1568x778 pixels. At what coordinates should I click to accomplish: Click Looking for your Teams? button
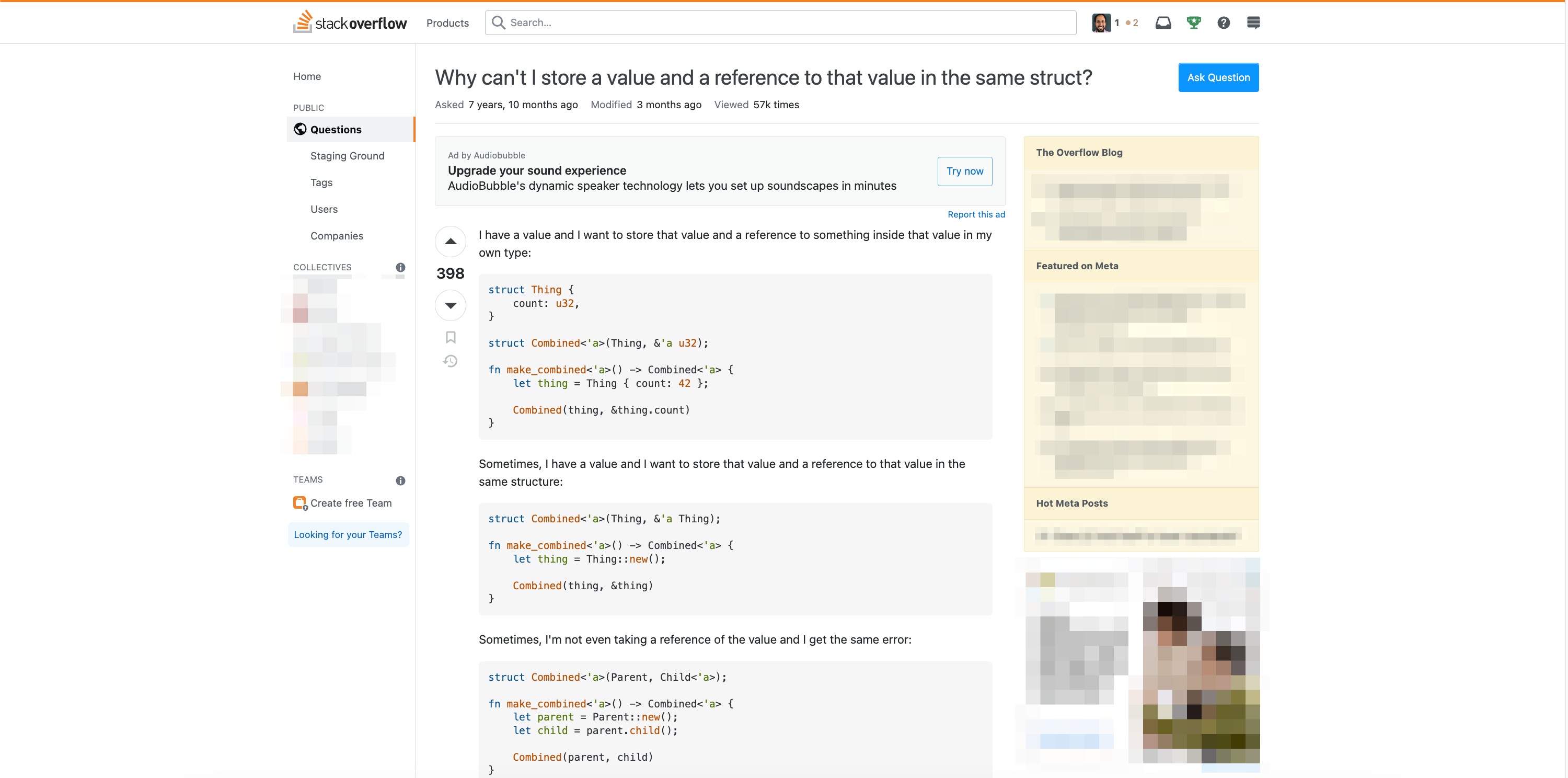348,534
